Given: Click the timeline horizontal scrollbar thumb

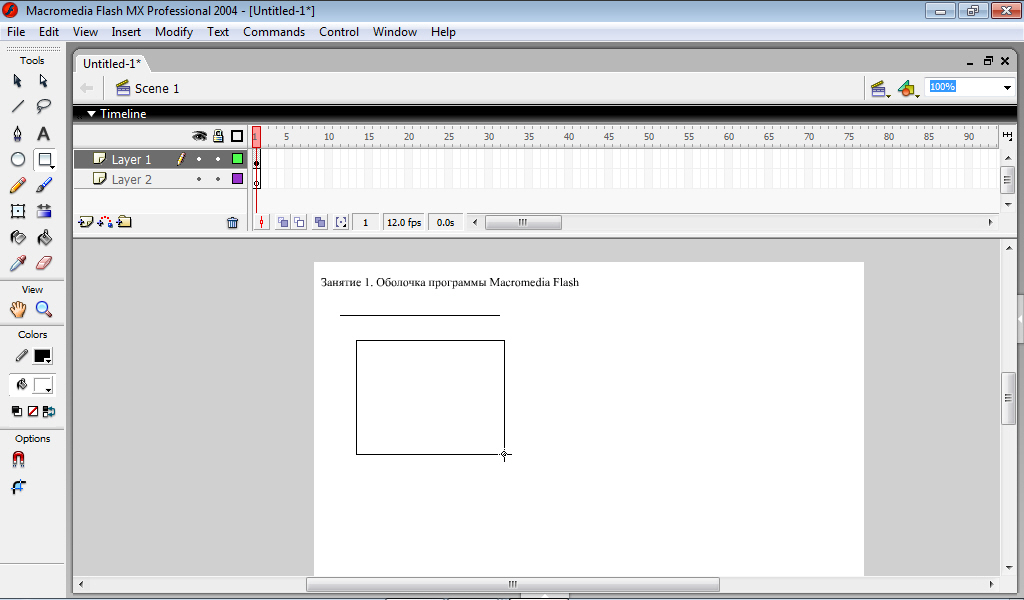Looking at the screenshot, I should click(x=523, y=223).
